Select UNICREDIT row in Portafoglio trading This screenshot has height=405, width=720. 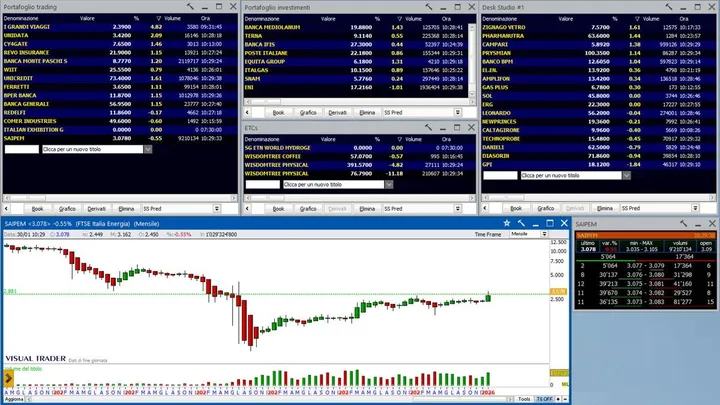[x=120, y=78]
